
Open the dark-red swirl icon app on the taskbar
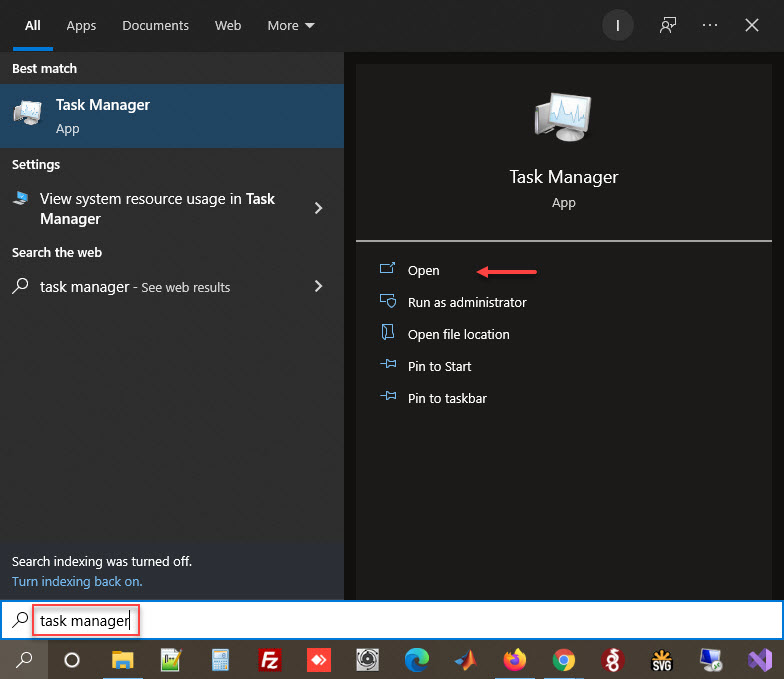point(612,660)
